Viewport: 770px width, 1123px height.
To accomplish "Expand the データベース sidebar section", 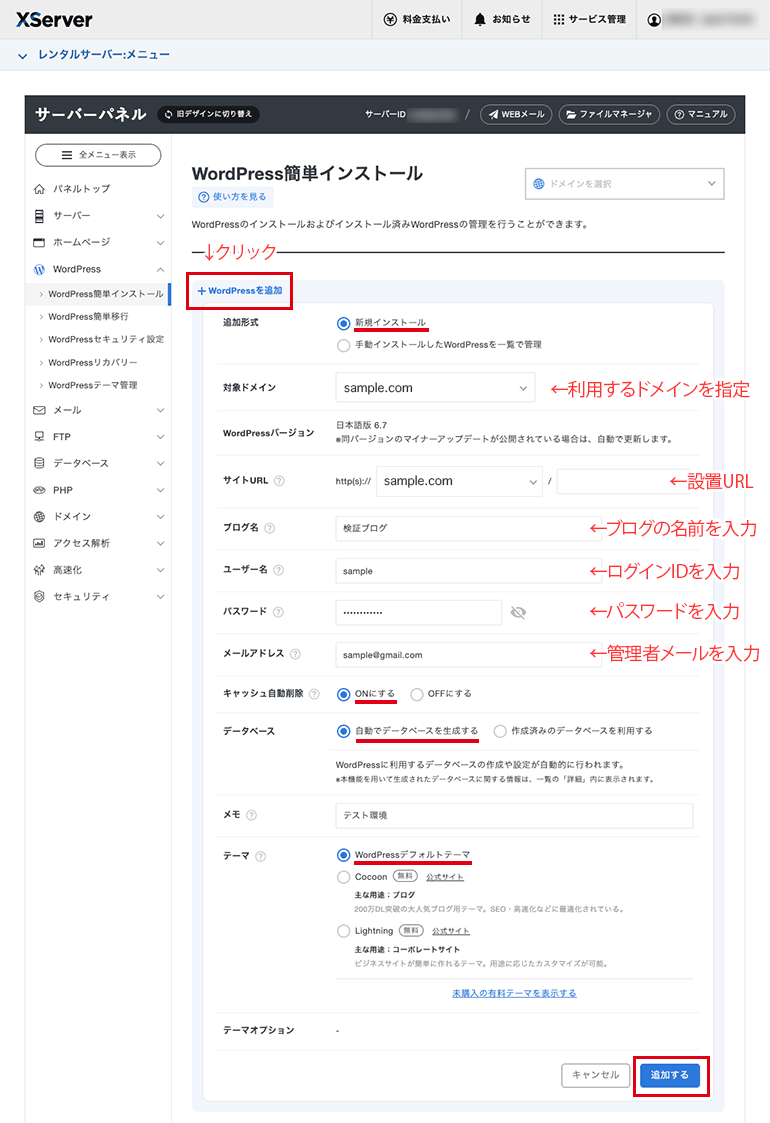I will pyautogui.click(x=160, y=463).
